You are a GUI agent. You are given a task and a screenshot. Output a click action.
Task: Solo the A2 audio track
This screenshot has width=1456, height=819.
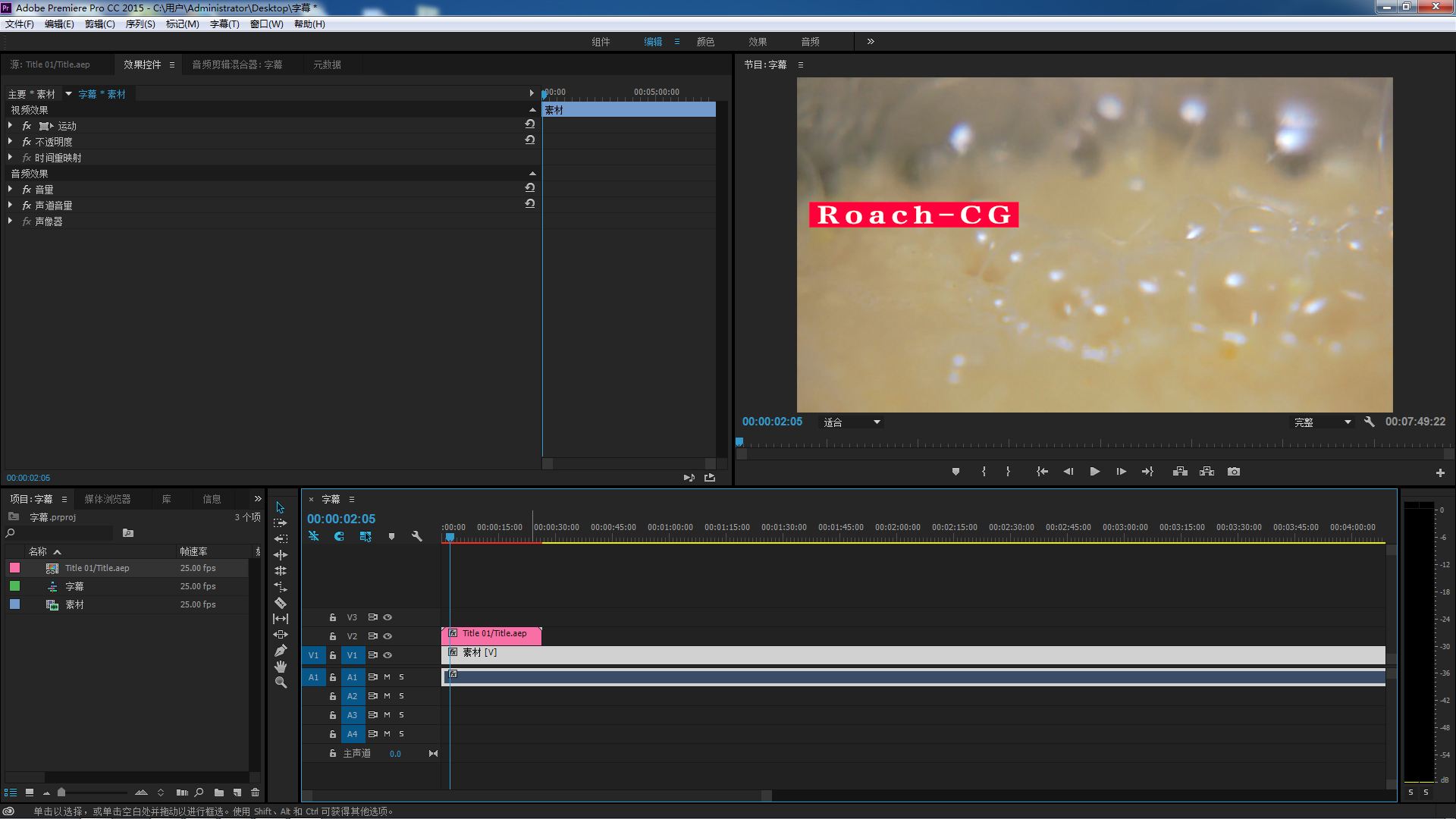pos(401,696)
